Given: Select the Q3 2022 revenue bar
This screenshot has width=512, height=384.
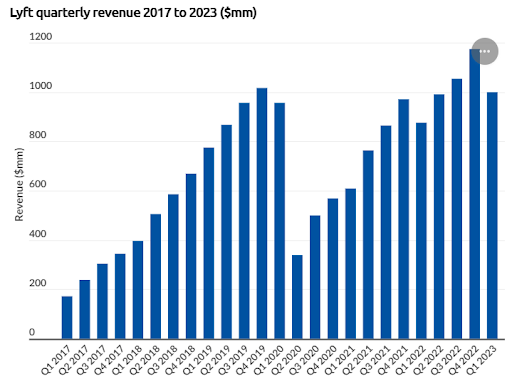Looking at the screenshot, I should [457, 209].
